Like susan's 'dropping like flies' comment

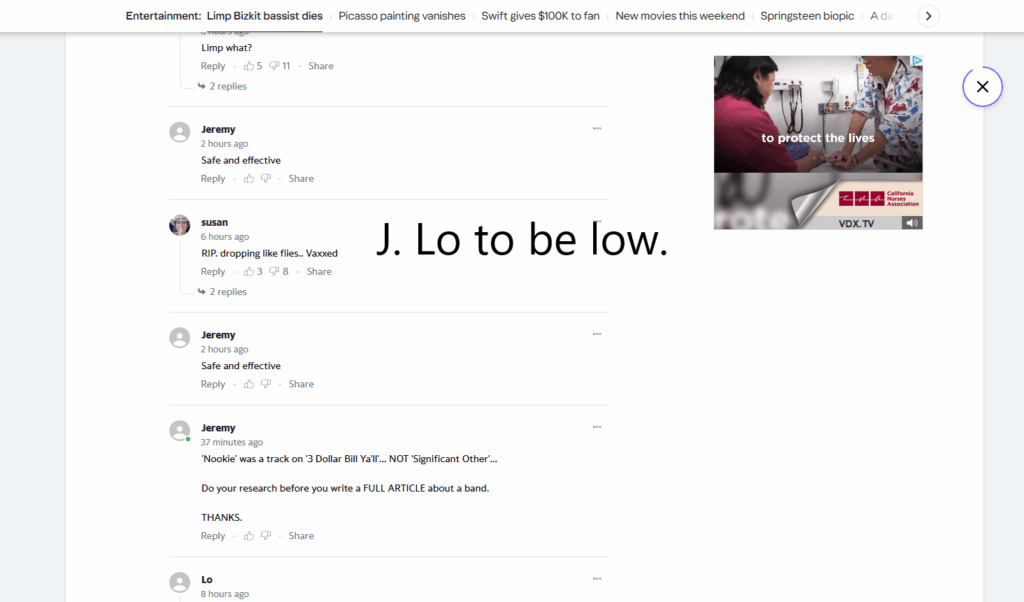[249, 272]
